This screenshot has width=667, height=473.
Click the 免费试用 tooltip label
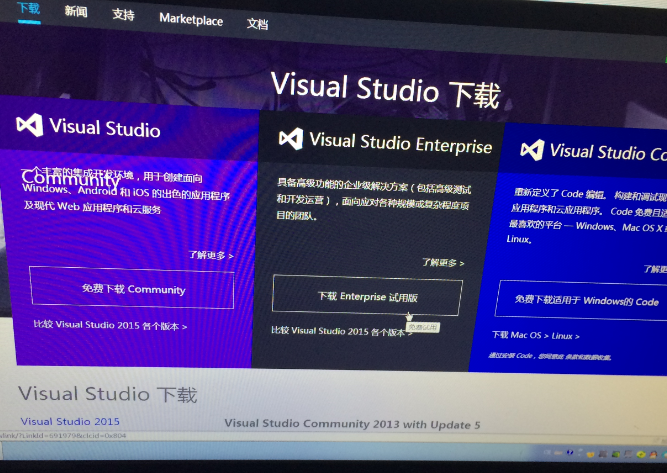click(x=423, y=327)
